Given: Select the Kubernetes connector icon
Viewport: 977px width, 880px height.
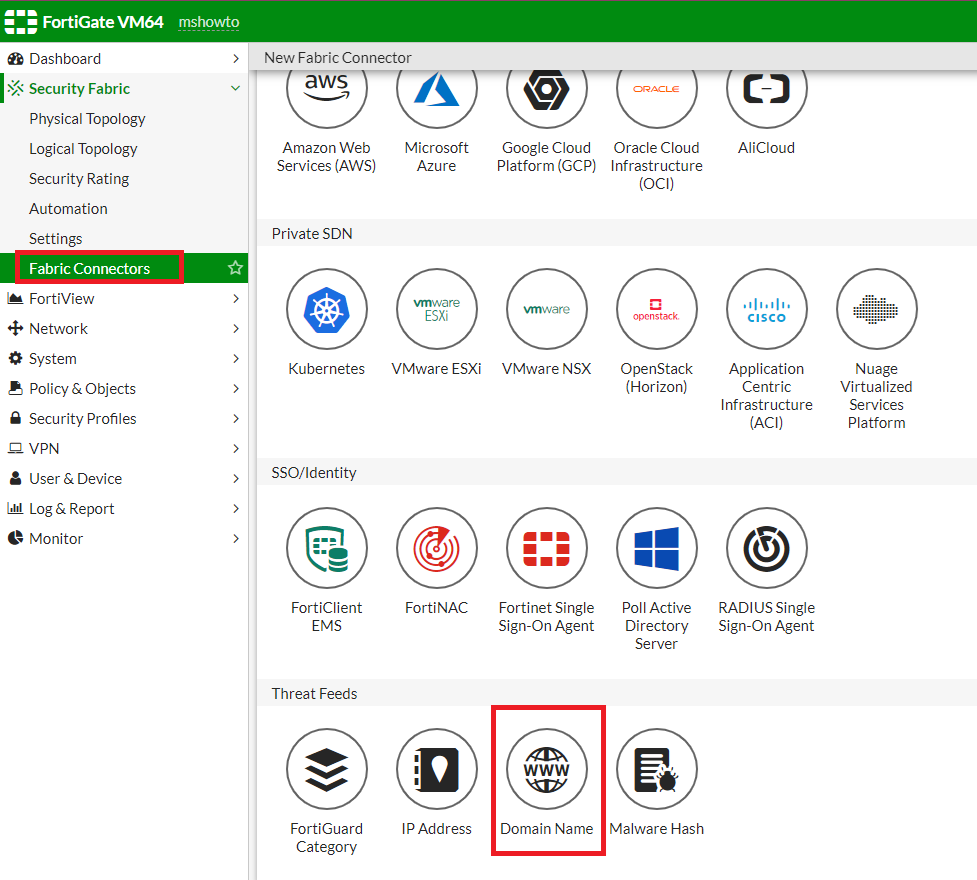Looking at the screenshot, I should (326, 309).
